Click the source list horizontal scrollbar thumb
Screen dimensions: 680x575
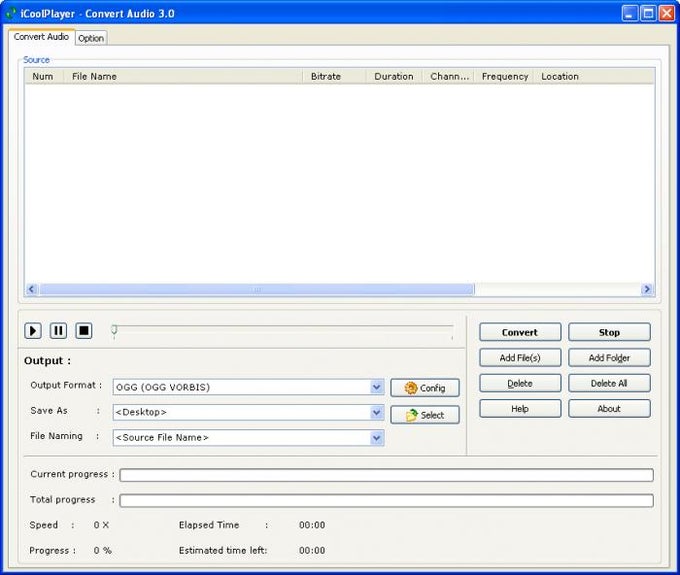257,289
